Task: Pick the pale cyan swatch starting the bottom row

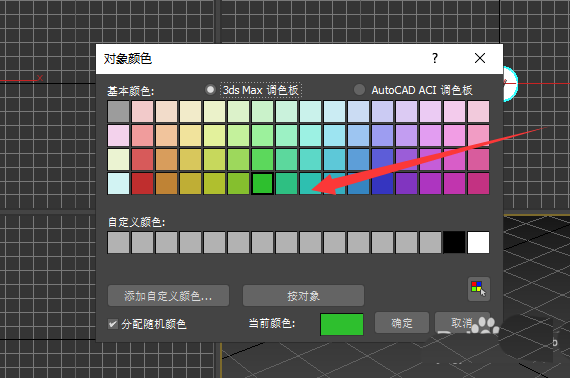Action: (x=119, y=184)
